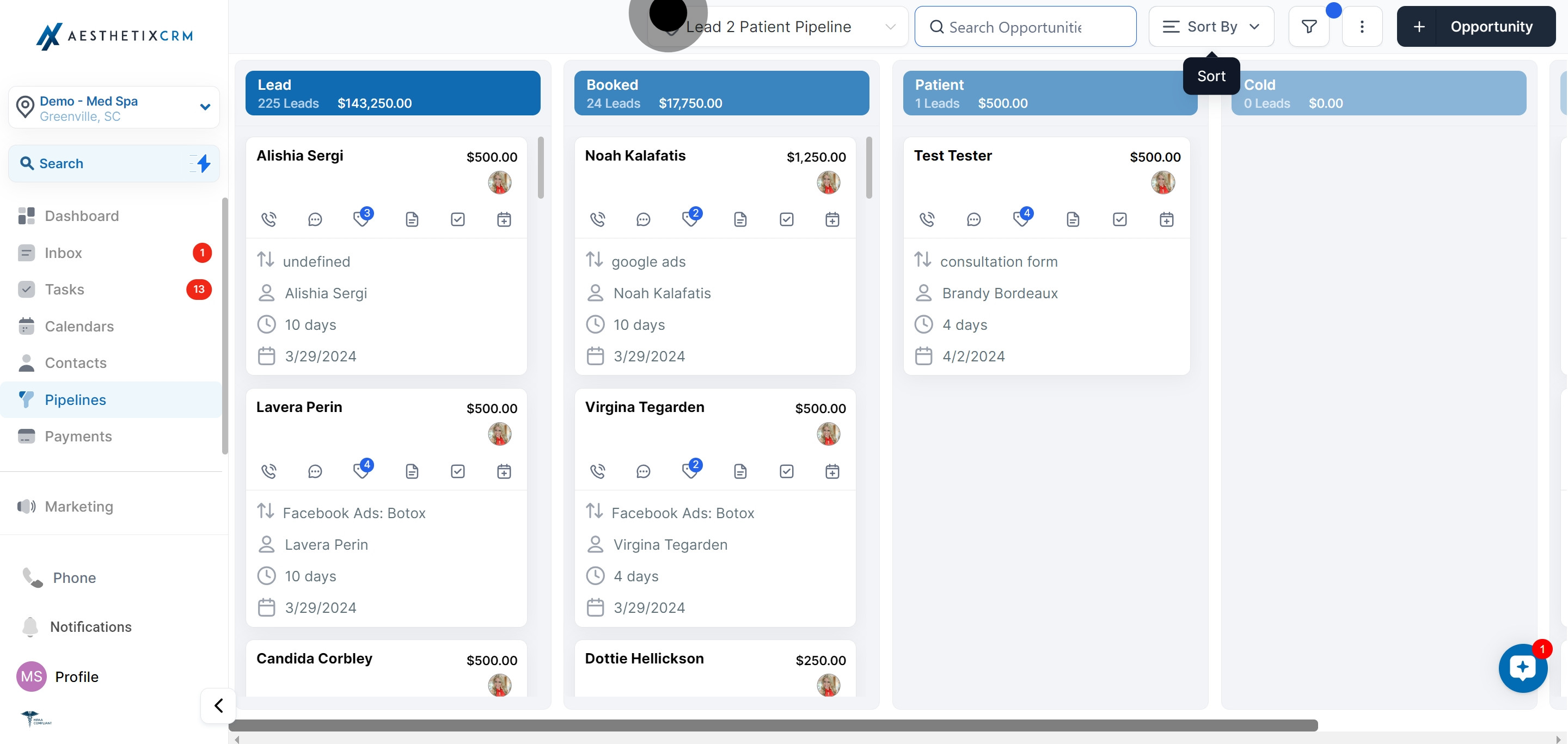Click task checkbox icon on Alishia Sergi card

458,220
